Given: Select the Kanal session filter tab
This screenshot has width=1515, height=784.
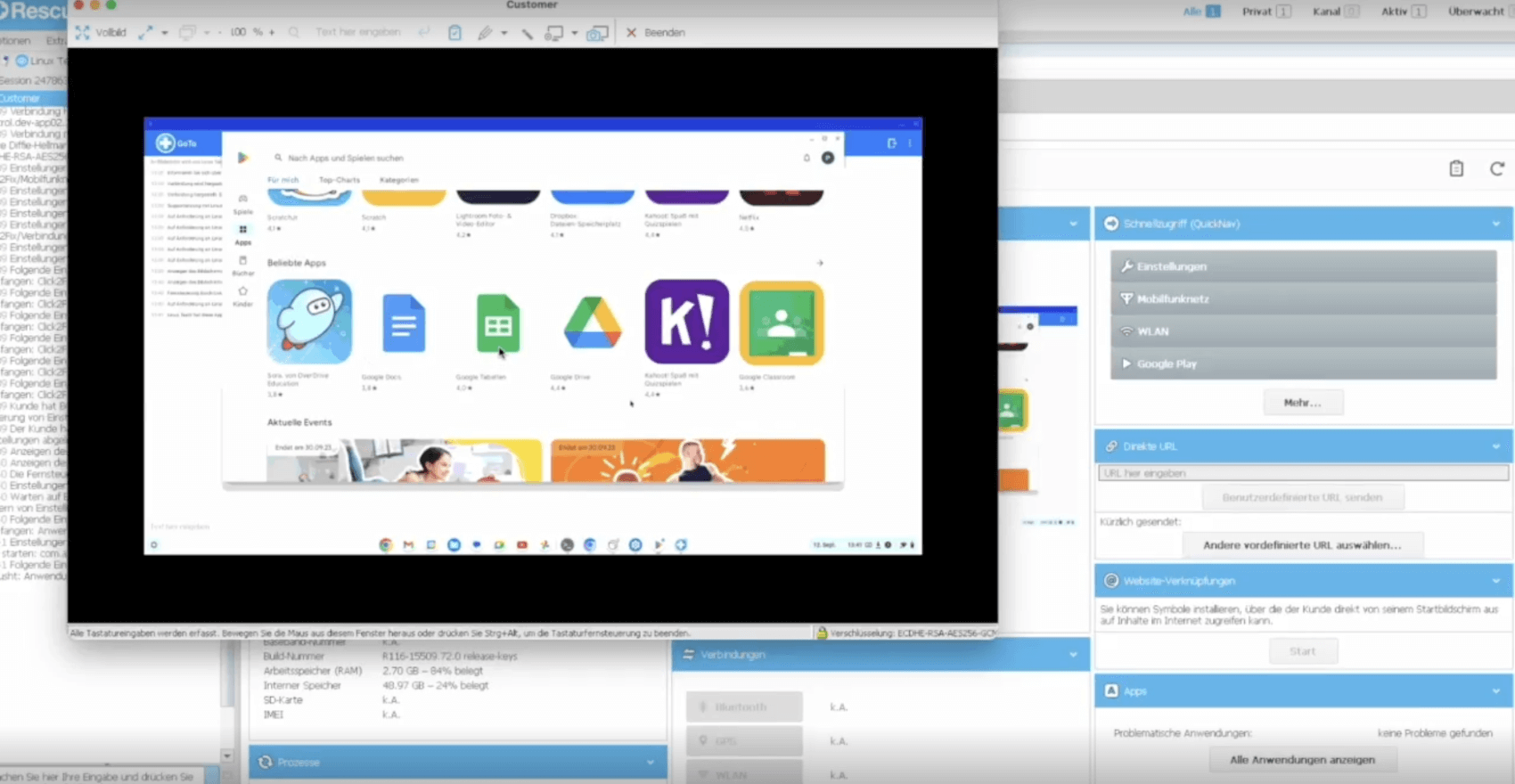Looking at the screenshot, I should tap(1335, 12).
